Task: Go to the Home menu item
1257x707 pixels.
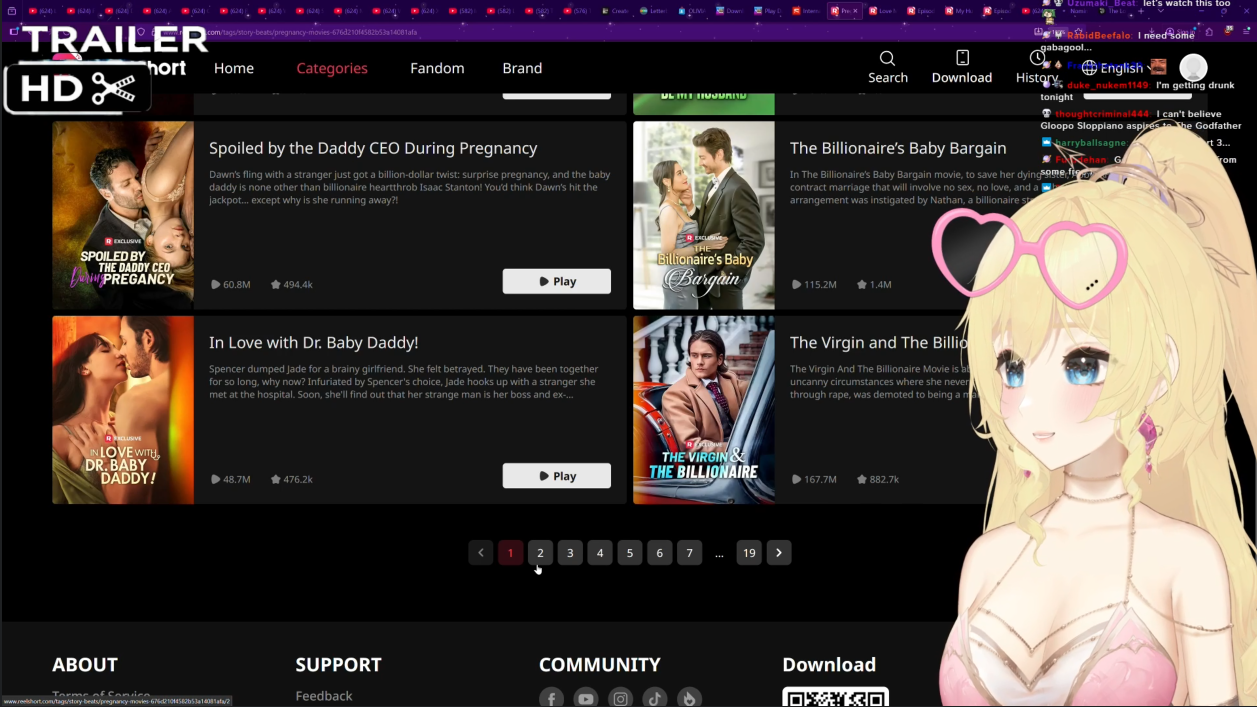Action: [x=234, y=68]
